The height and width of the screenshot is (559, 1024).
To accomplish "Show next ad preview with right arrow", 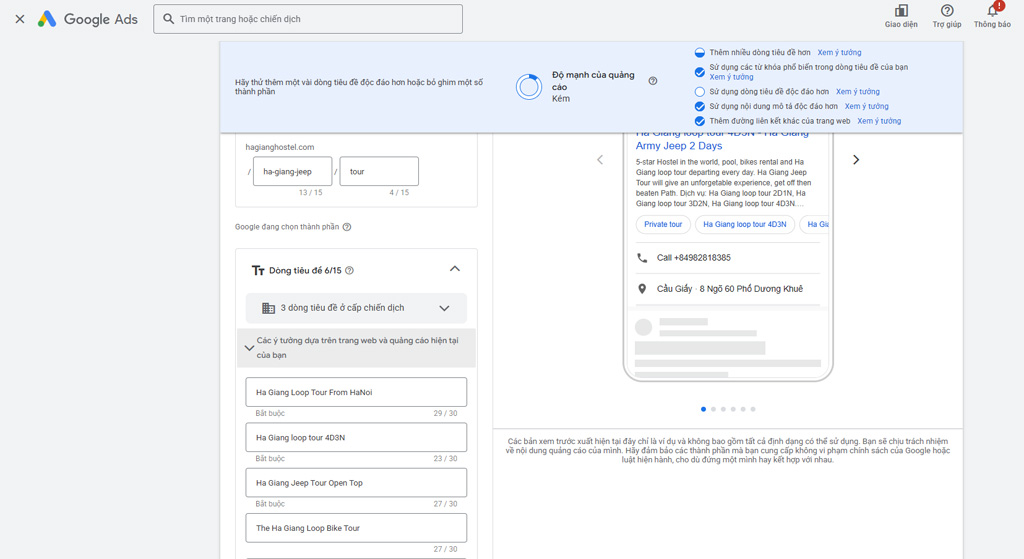I will [856, 159].
